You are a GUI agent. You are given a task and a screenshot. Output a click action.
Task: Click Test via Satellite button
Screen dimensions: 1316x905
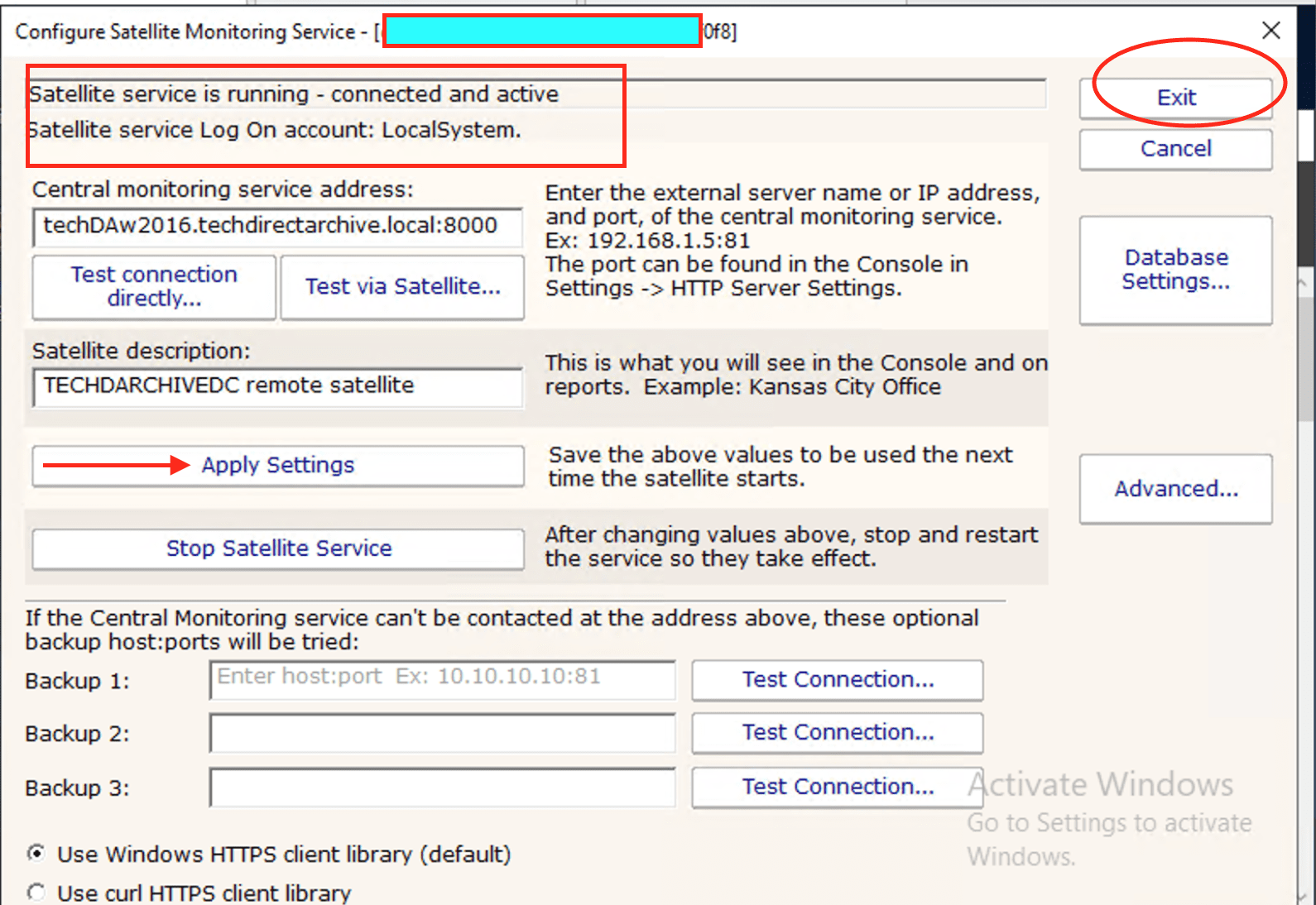(x=402, y=286)
